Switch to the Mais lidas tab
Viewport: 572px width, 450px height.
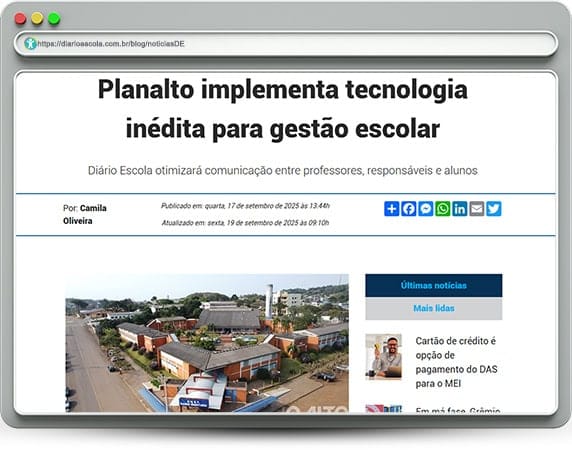(434, 309)
